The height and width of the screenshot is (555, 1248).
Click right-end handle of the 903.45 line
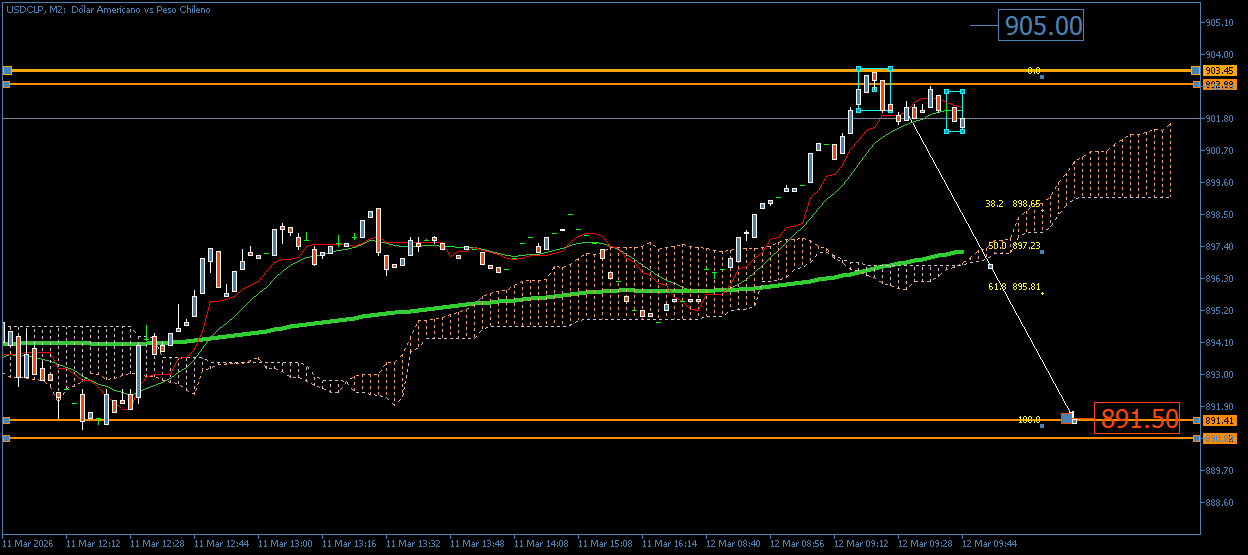coord(1196,71)
